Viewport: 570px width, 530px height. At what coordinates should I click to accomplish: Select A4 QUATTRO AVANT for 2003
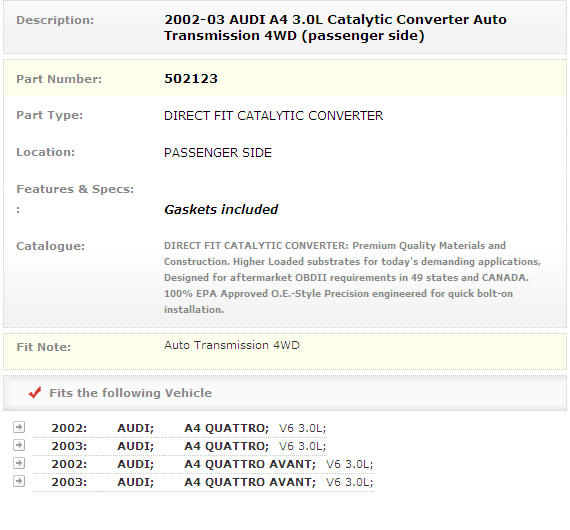point(250,482)
